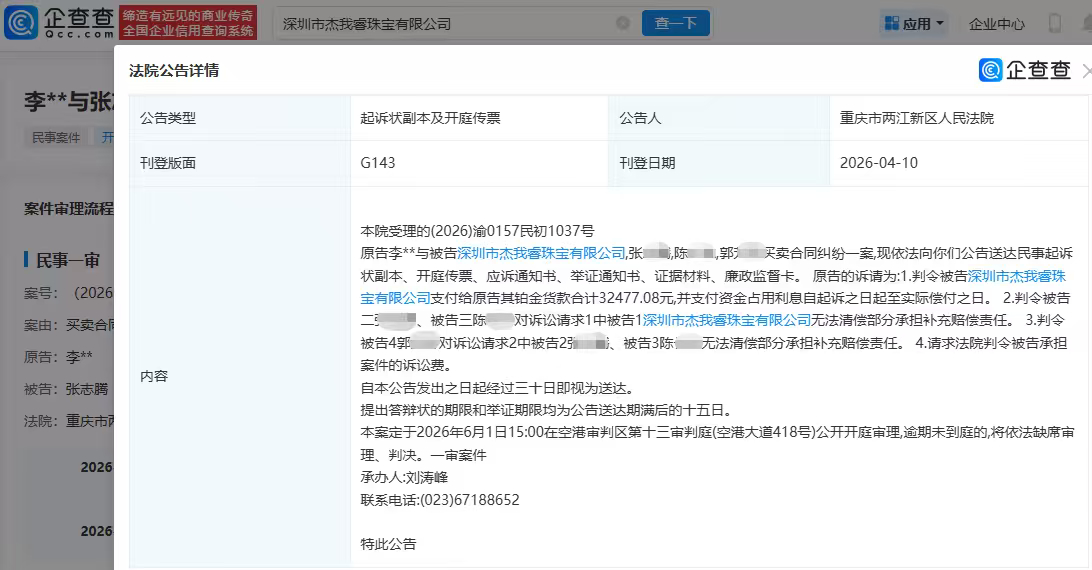Click the 法院公告详情 dialog title

tap(174, 70)
